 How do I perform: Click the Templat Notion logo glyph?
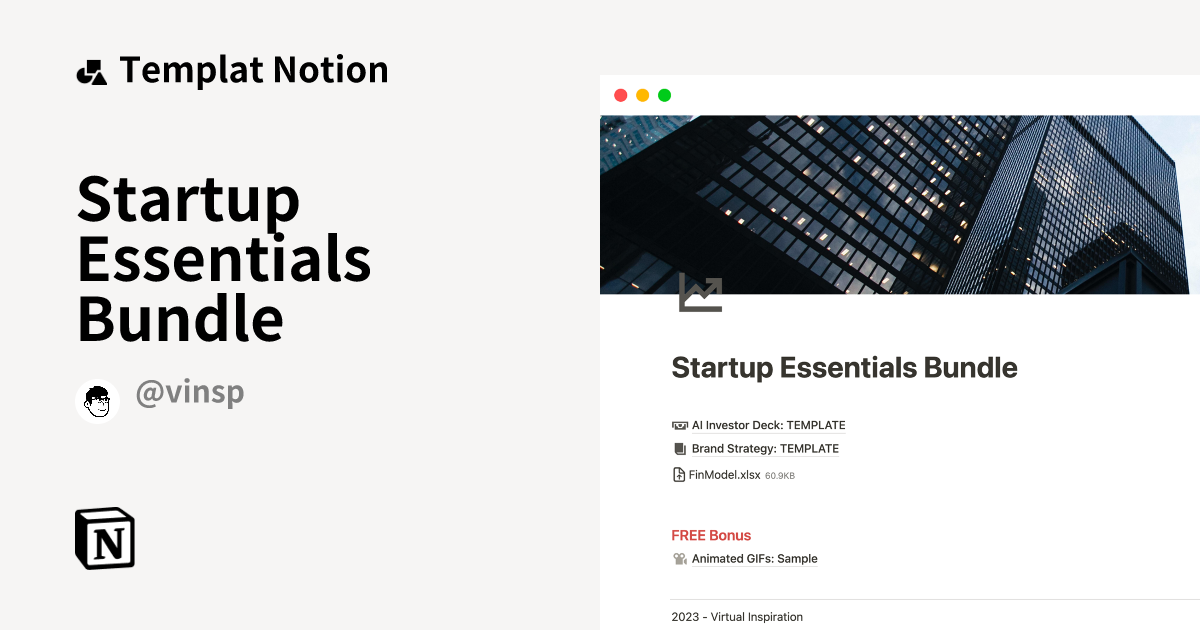tap(94, 69)
